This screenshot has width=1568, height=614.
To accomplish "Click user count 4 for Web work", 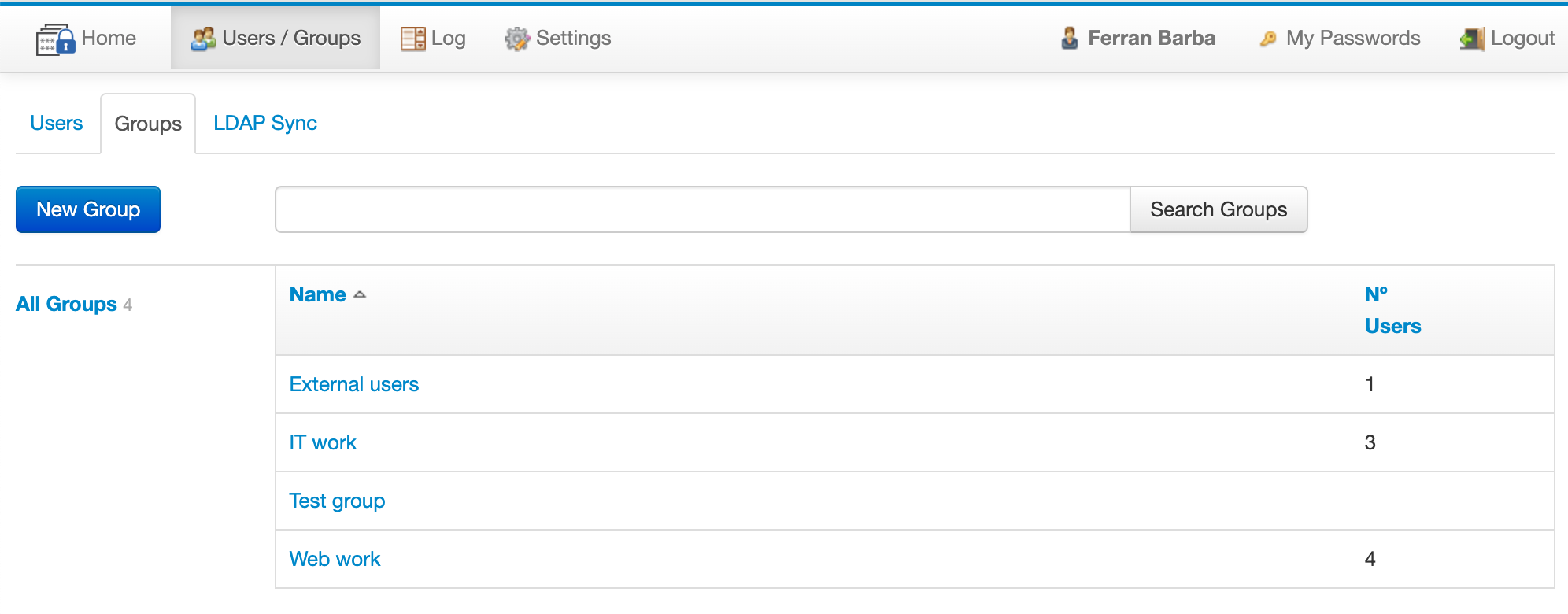I will [1370, 559].
